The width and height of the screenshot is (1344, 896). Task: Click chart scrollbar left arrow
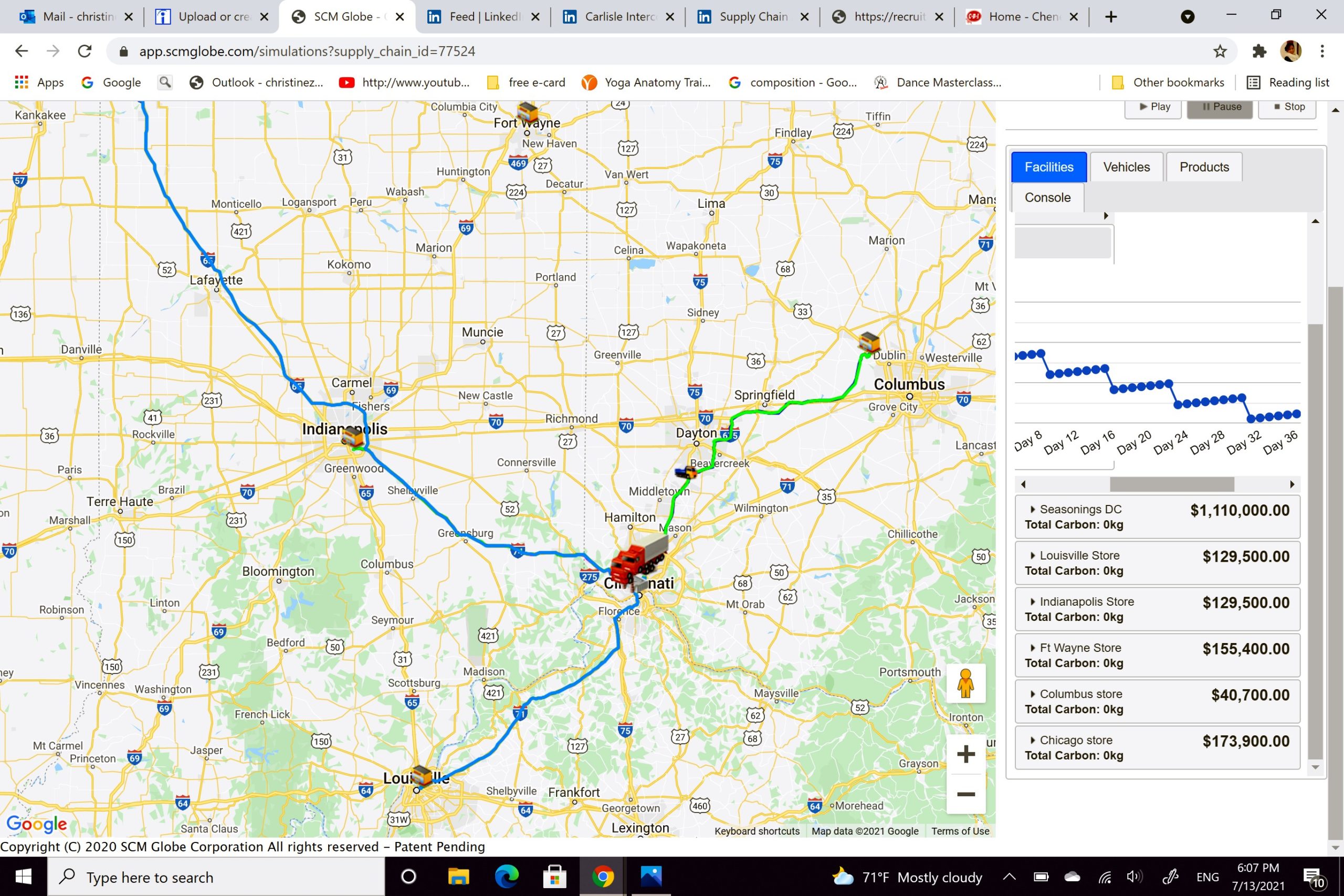click(1023, 484)
